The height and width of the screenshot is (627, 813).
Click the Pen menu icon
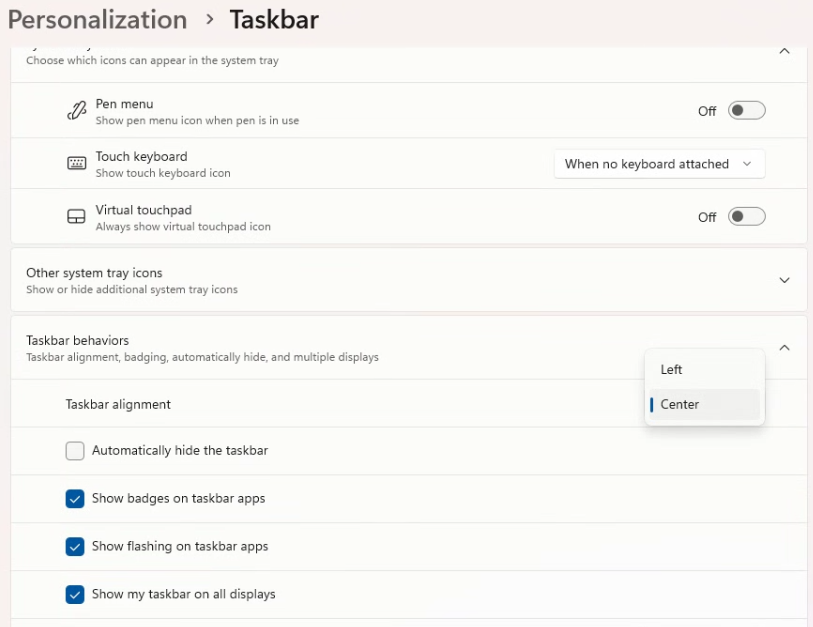[77, 111]
